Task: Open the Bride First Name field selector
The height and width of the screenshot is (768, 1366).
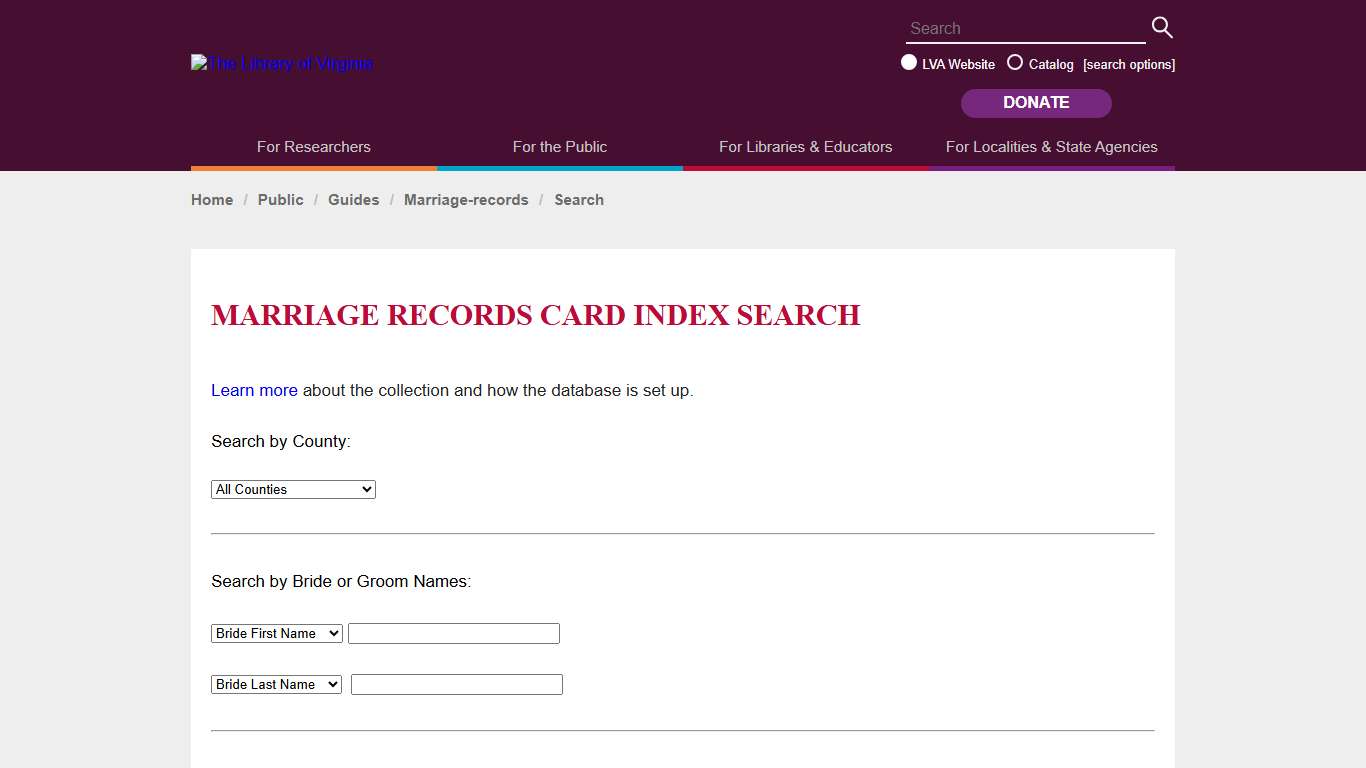Action: pos(276,633)
